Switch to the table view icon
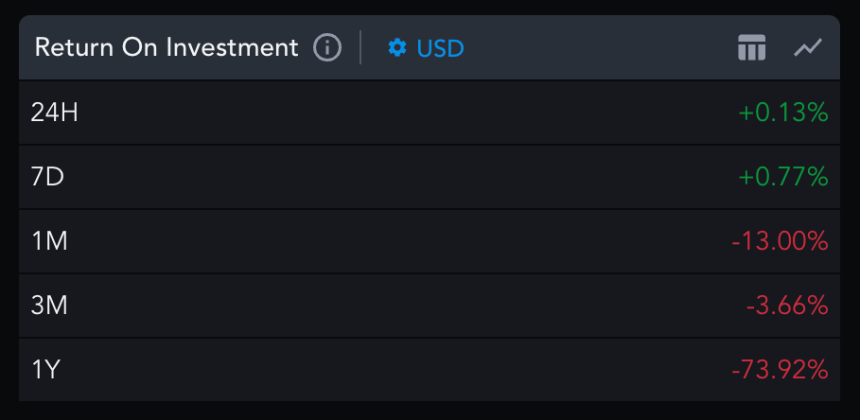Screen dimensions: 860x420 coord(751,47)
